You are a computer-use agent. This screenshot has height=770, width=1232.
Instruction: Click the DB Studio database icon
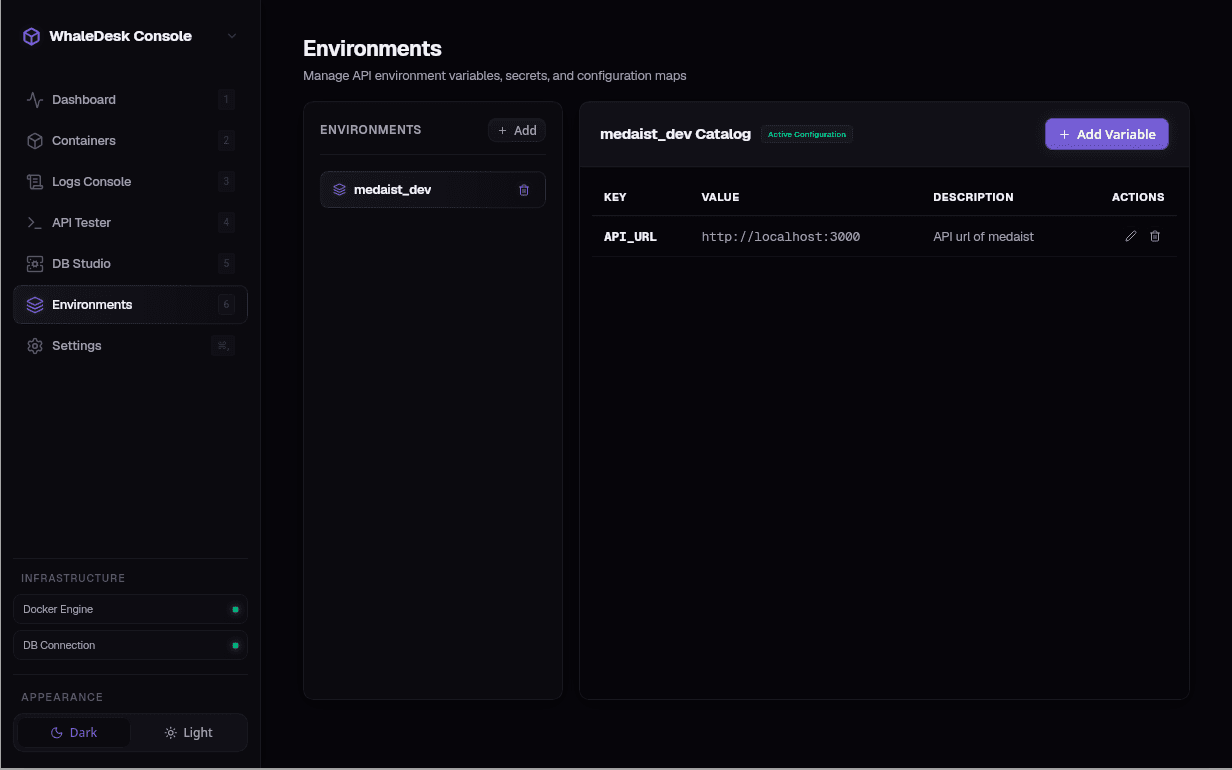click(35, 264)
